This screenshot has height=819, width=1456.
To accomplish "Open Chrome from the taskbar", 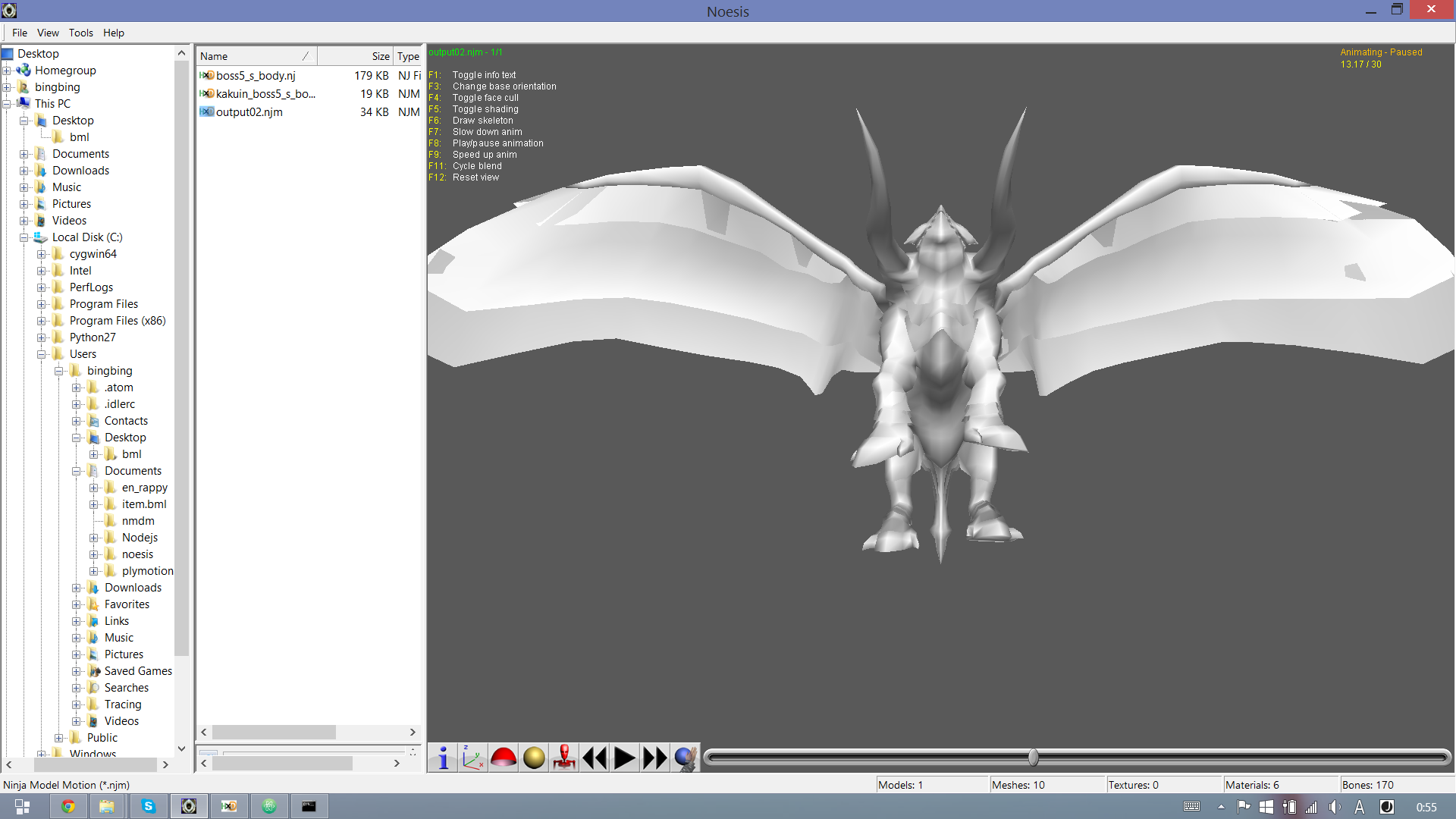I will [x=68, y=807].
